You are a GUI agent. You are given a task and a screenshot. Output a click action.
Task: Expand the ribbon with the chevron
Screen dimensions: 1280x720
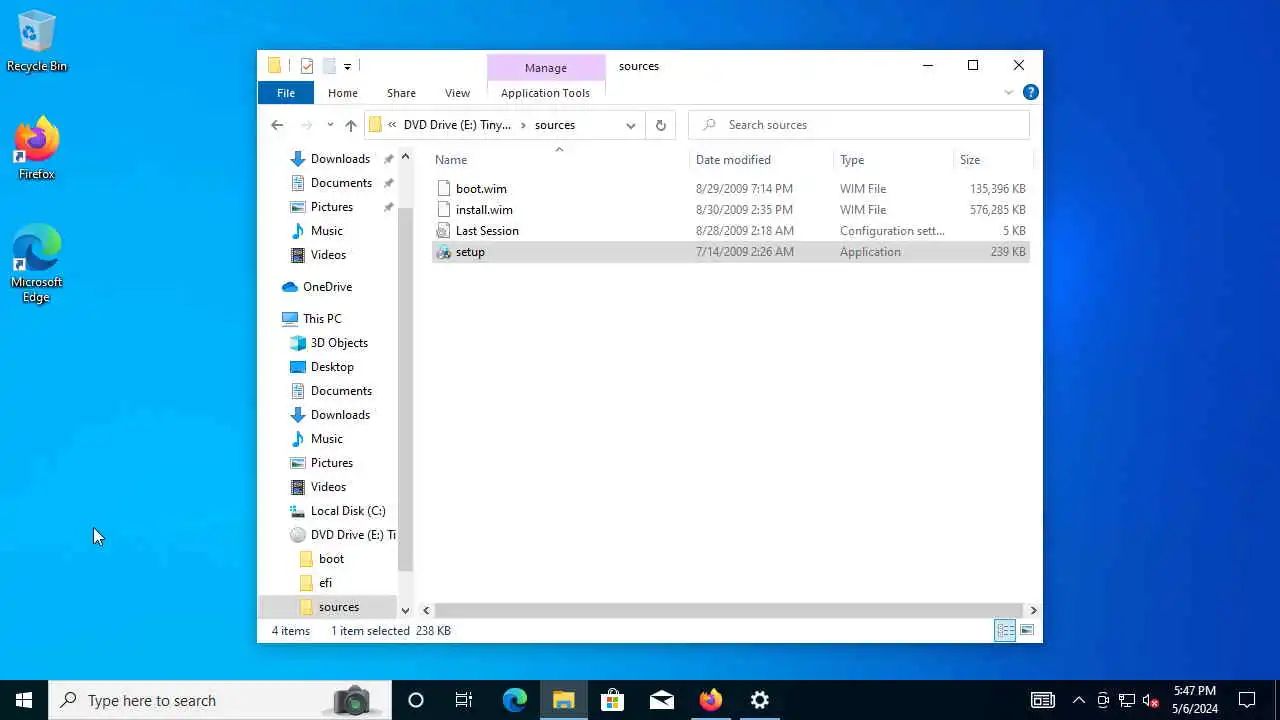[x=1008, y=93]
